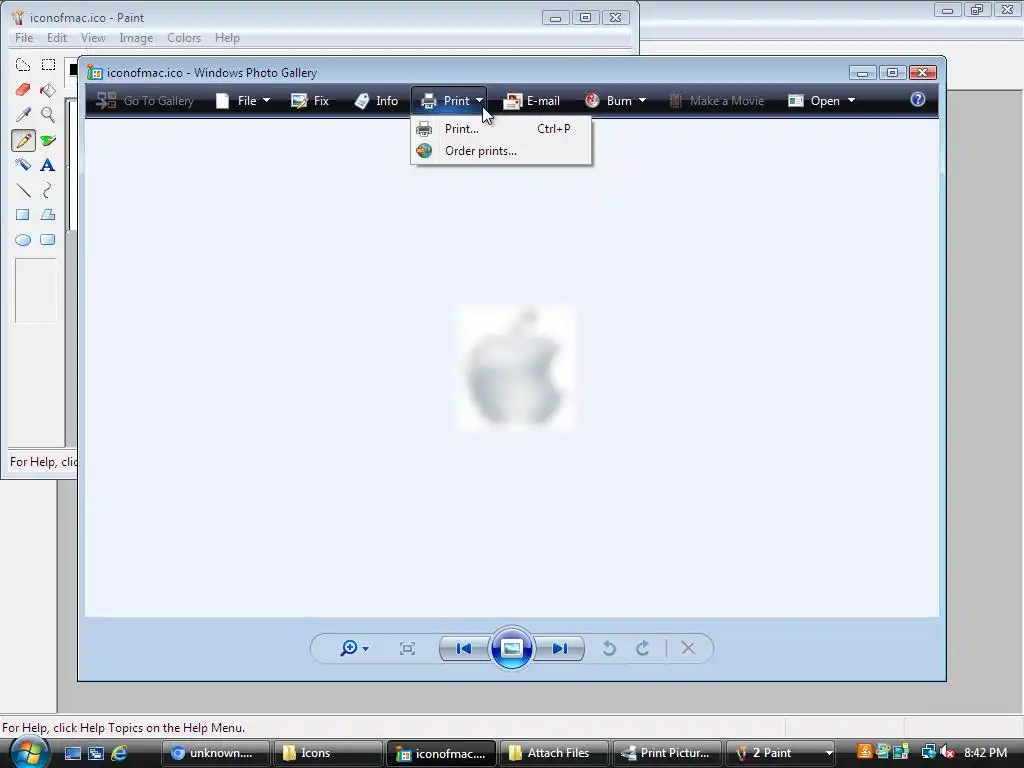Pick the Pick Color eyedropper tool

point(23,115)
